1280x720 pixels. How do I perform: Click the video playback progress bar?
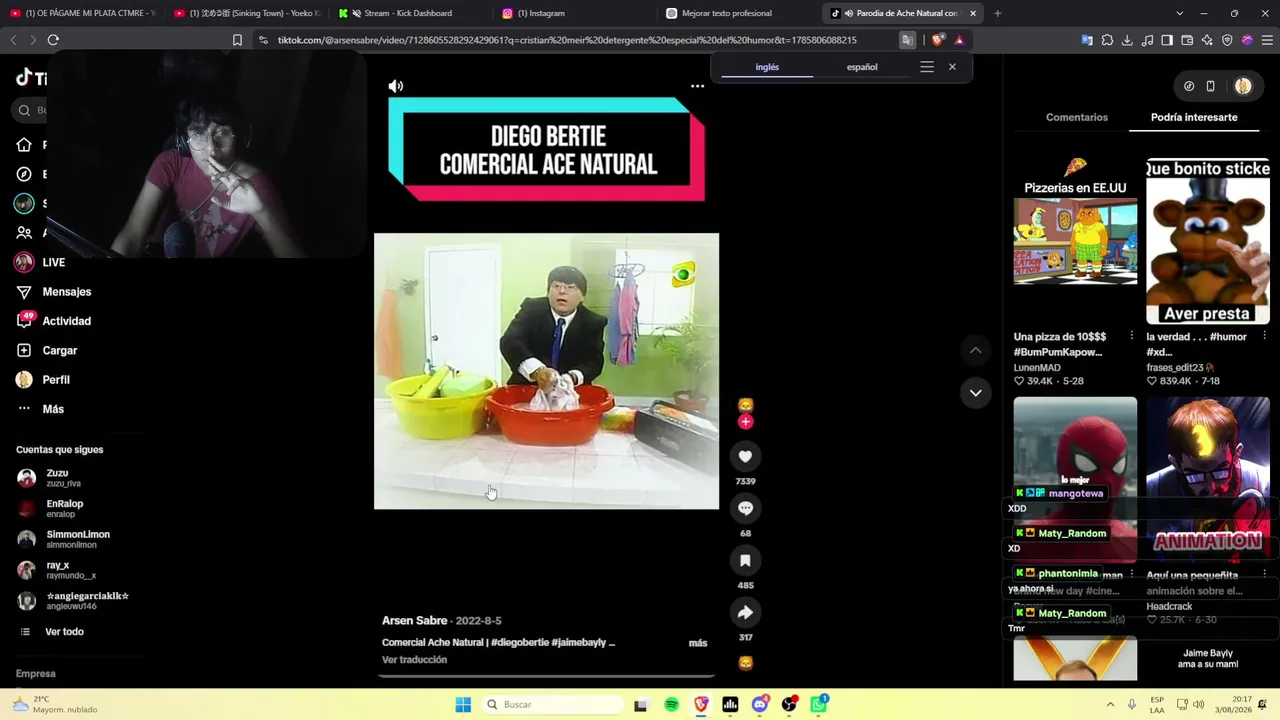[546, 676]
